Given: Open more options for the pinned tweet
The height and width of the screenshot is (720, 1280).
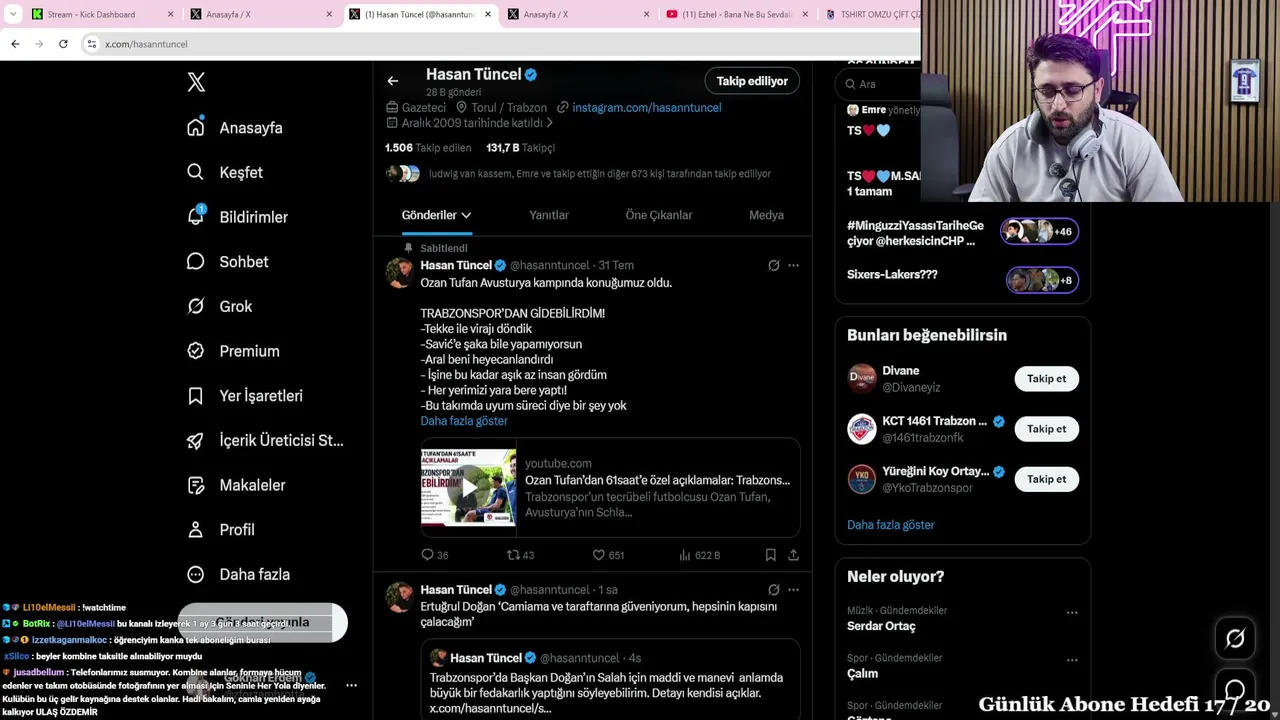Looking at the screenshot, I should point(793,265).
